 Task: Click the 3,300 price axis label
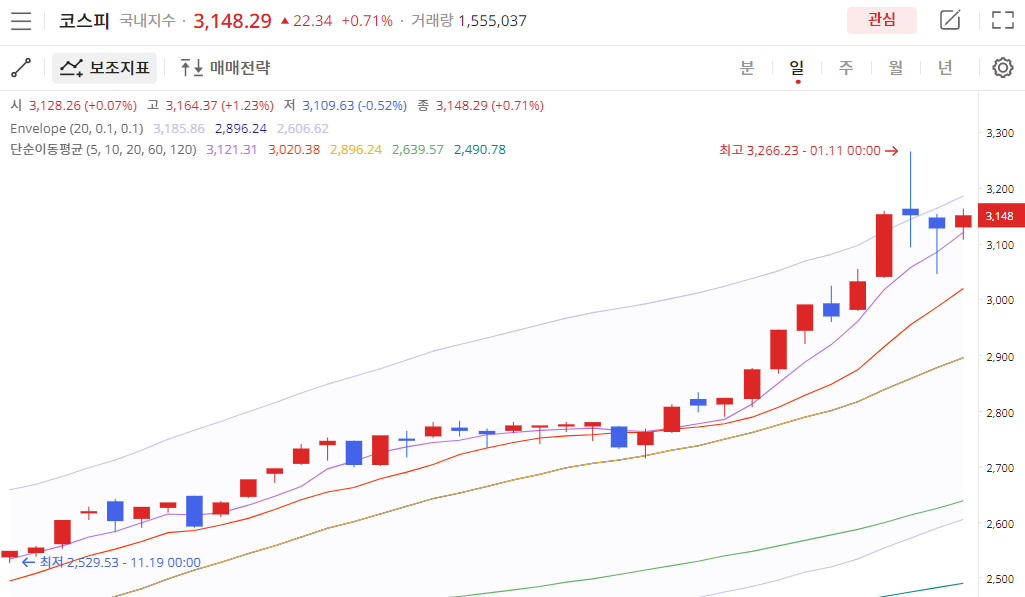tap(1000, 133)
